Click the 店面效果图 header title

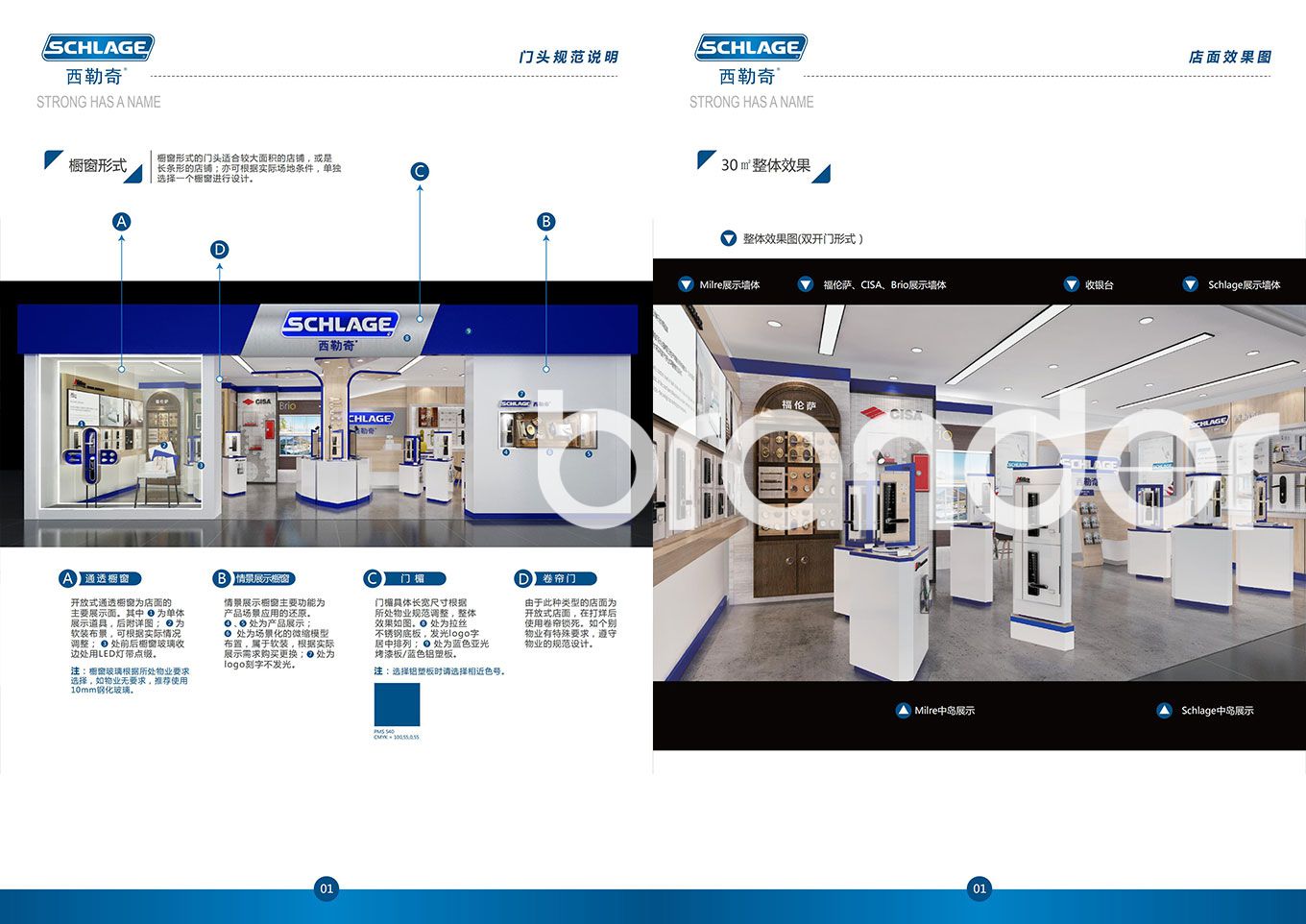click(x=1230, y=58)
